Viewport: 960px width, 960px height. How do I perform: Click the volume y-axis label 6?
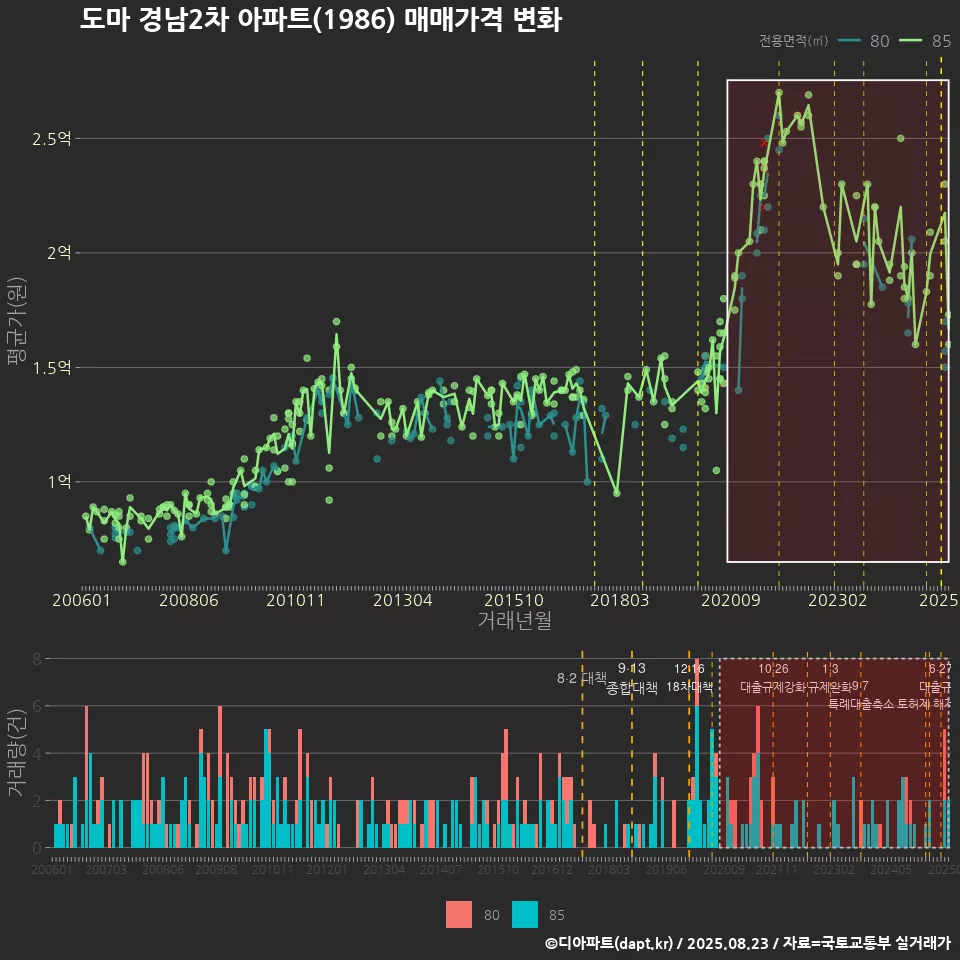coord(37,706)
